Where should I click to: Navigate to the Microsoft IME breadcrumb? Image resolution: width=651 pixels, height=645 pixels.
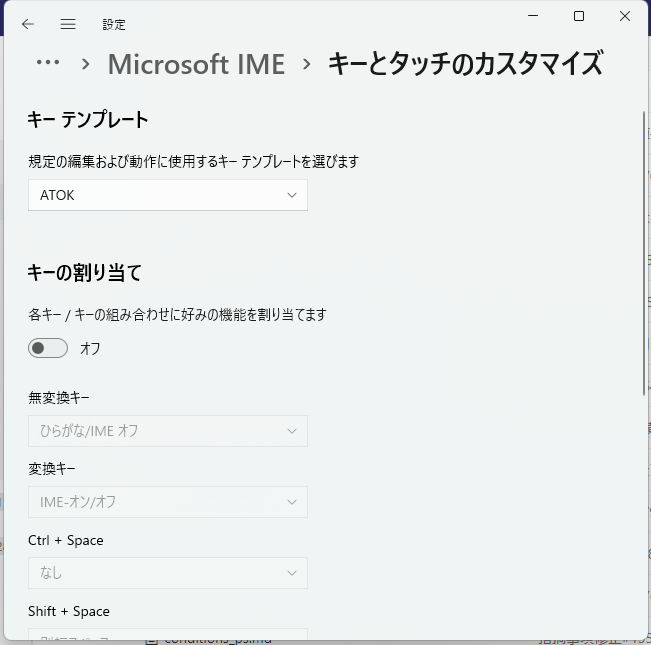click(196, 64)
